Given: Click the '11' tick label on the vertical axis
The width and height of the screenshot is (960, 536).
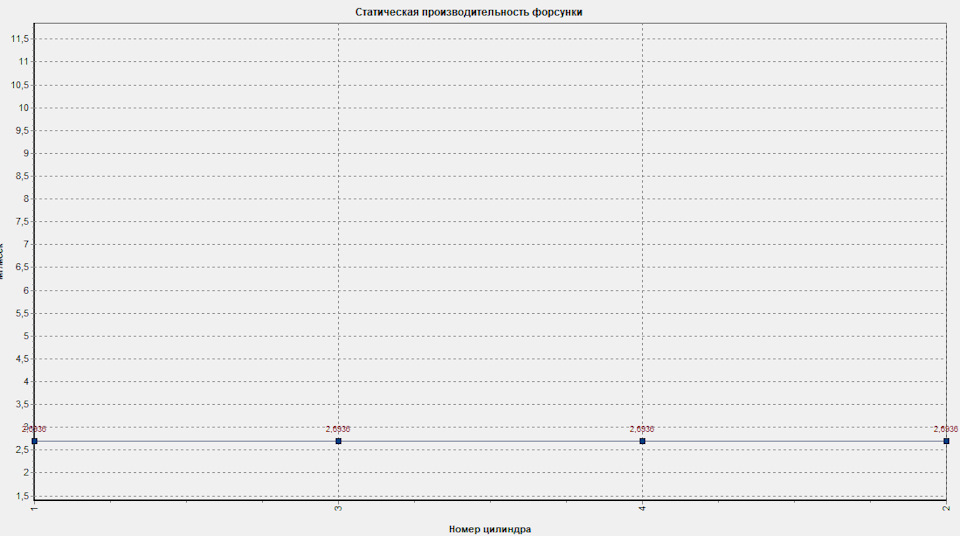Looking at the screenshot, I should 24,61.
